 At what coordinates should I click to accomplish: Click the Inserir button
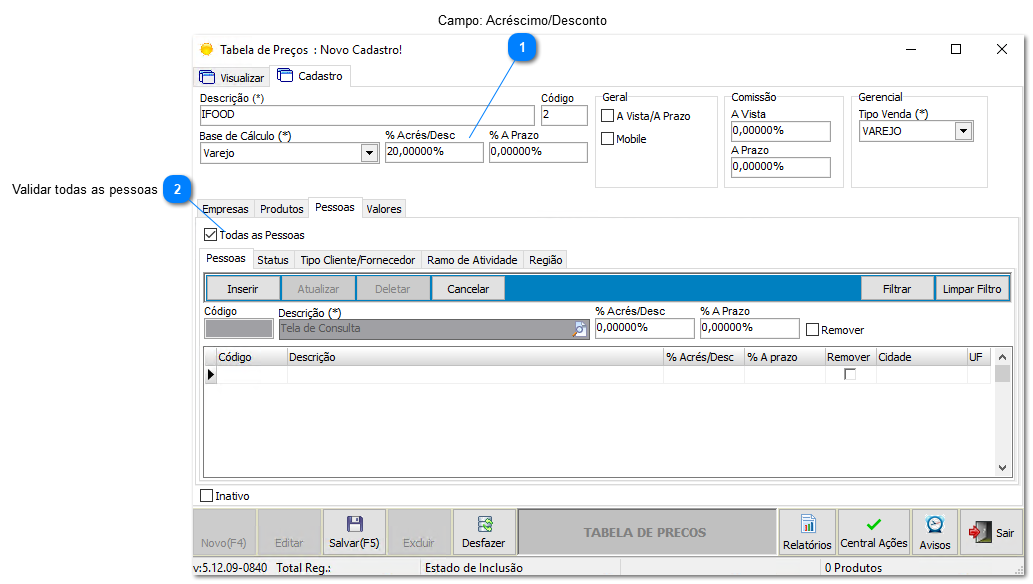coord(241,288)
